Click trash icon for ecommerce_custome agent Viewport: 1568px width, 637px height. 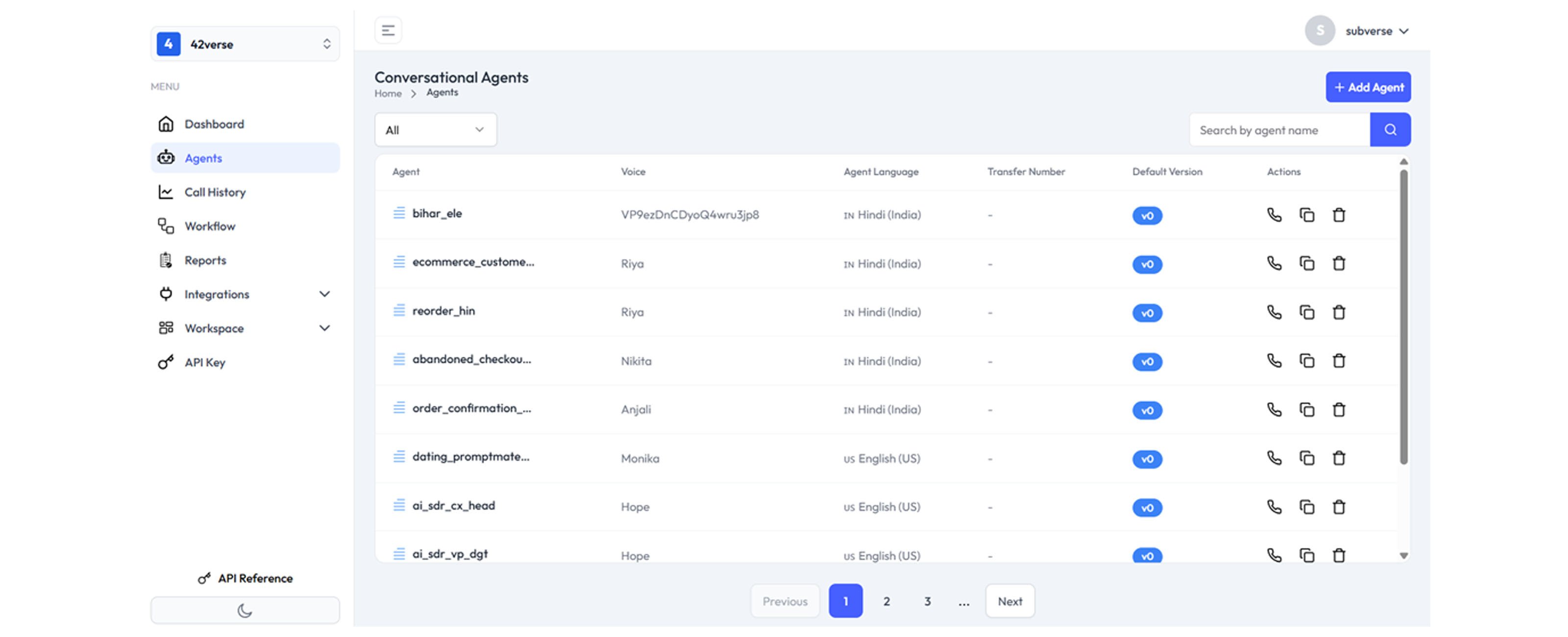[x=1339, y=264]
